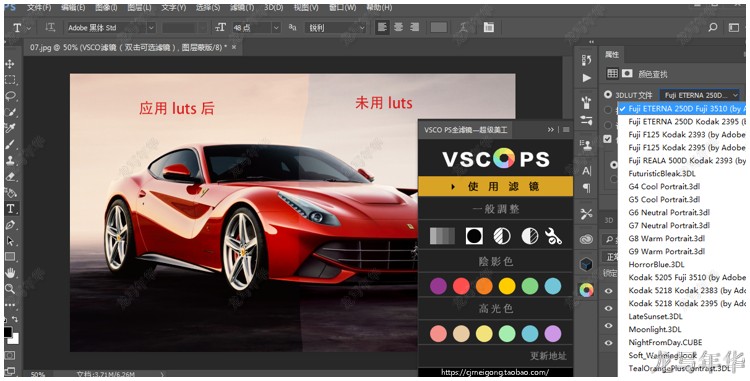This screenshot has height=381, width=750.
Task: Select the 3DLUT file radio button
Action: (608, 95)
